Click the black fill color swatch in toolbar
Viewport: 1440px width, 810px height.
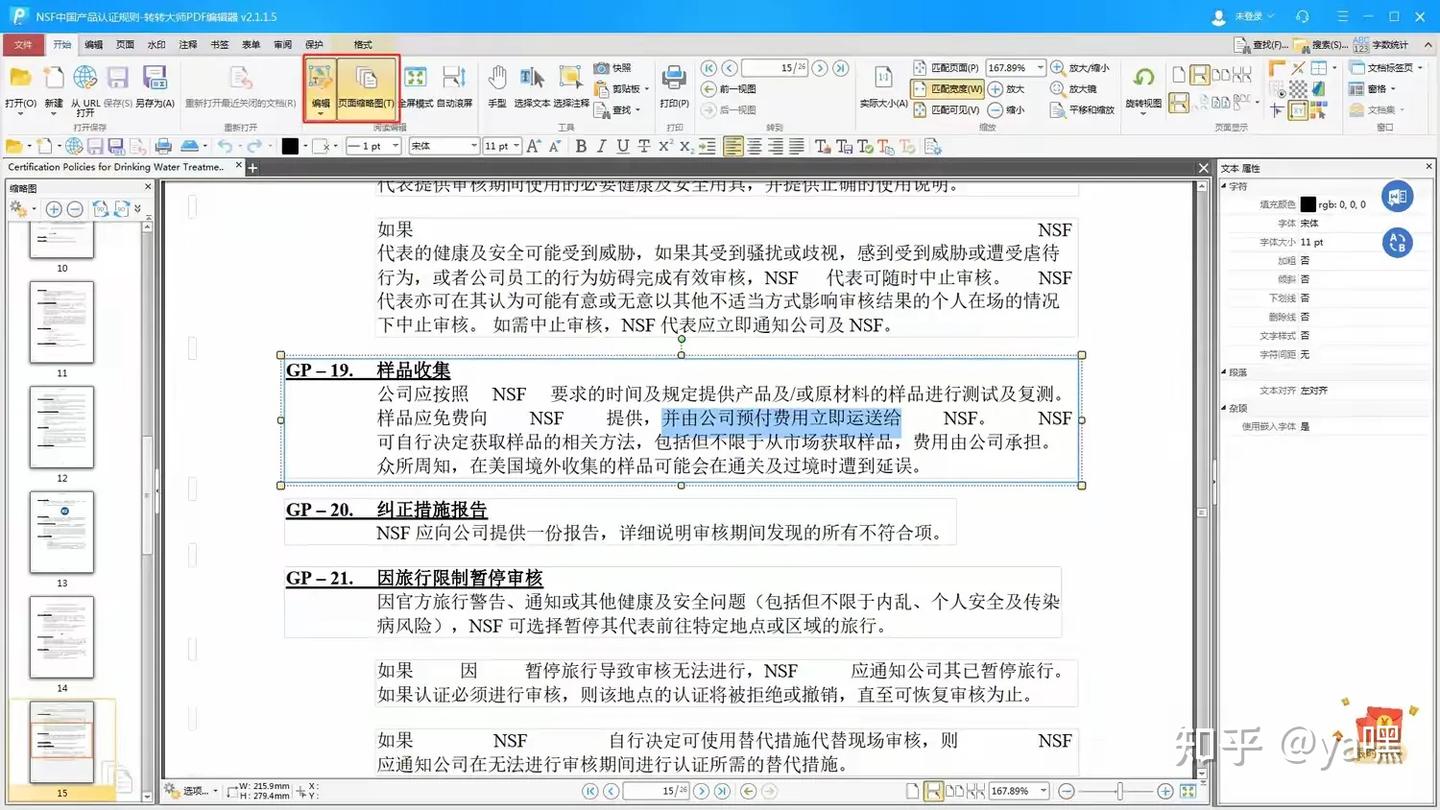click(x=290, y=146)
